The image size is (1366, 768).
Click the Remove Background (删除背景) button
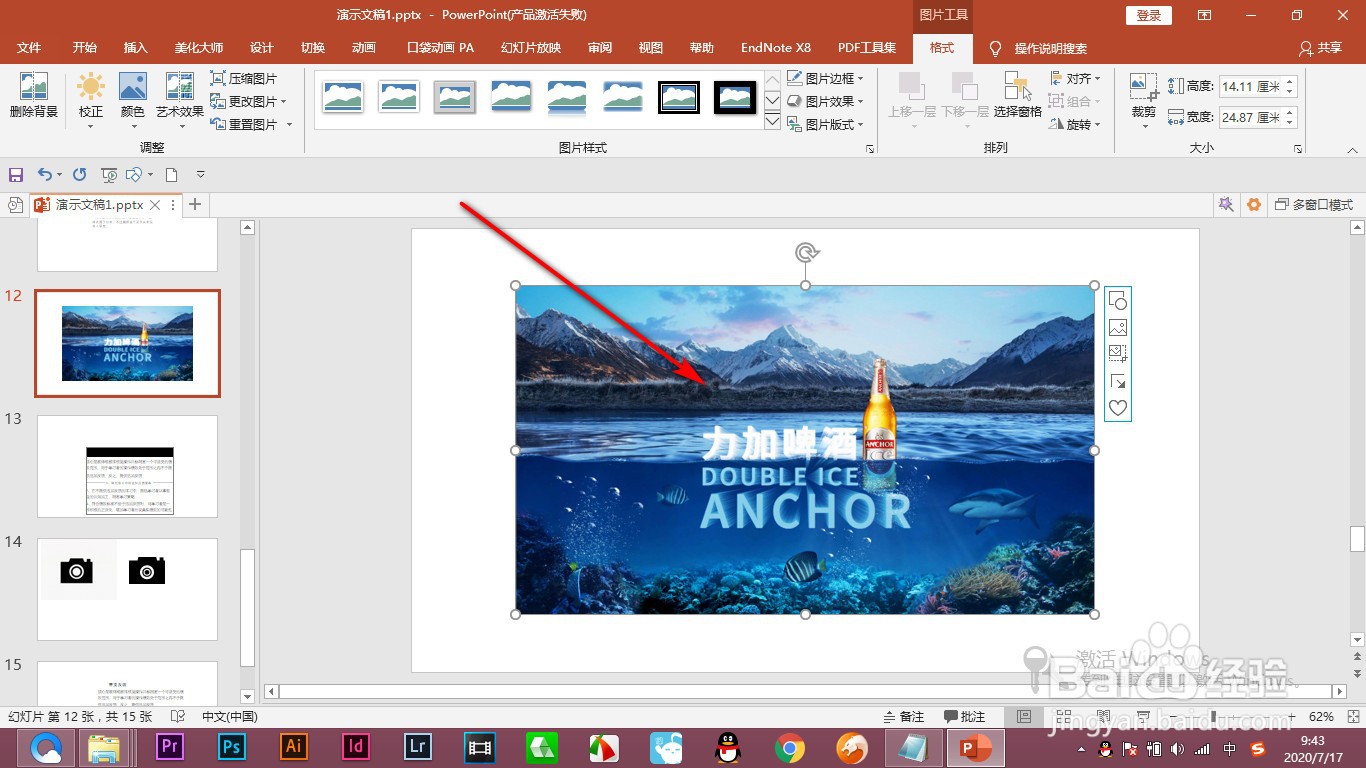34,96
